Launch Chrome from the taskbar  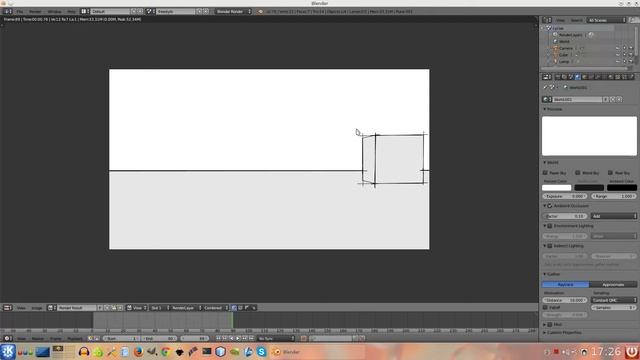click(x=165, y=351)
